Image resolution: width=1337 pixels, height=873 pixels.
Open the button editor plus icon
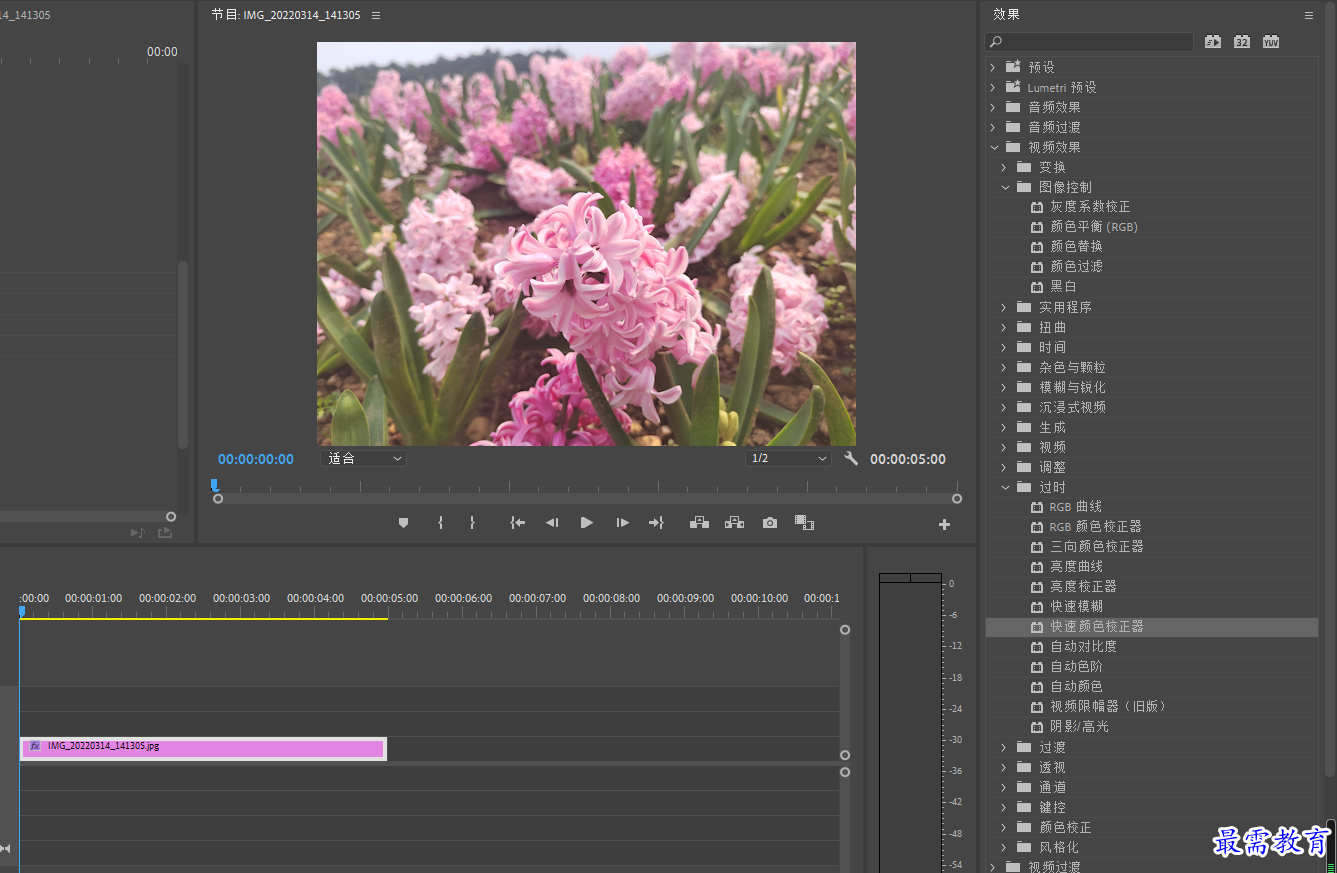pyautogui.click(x=944, y=524)
